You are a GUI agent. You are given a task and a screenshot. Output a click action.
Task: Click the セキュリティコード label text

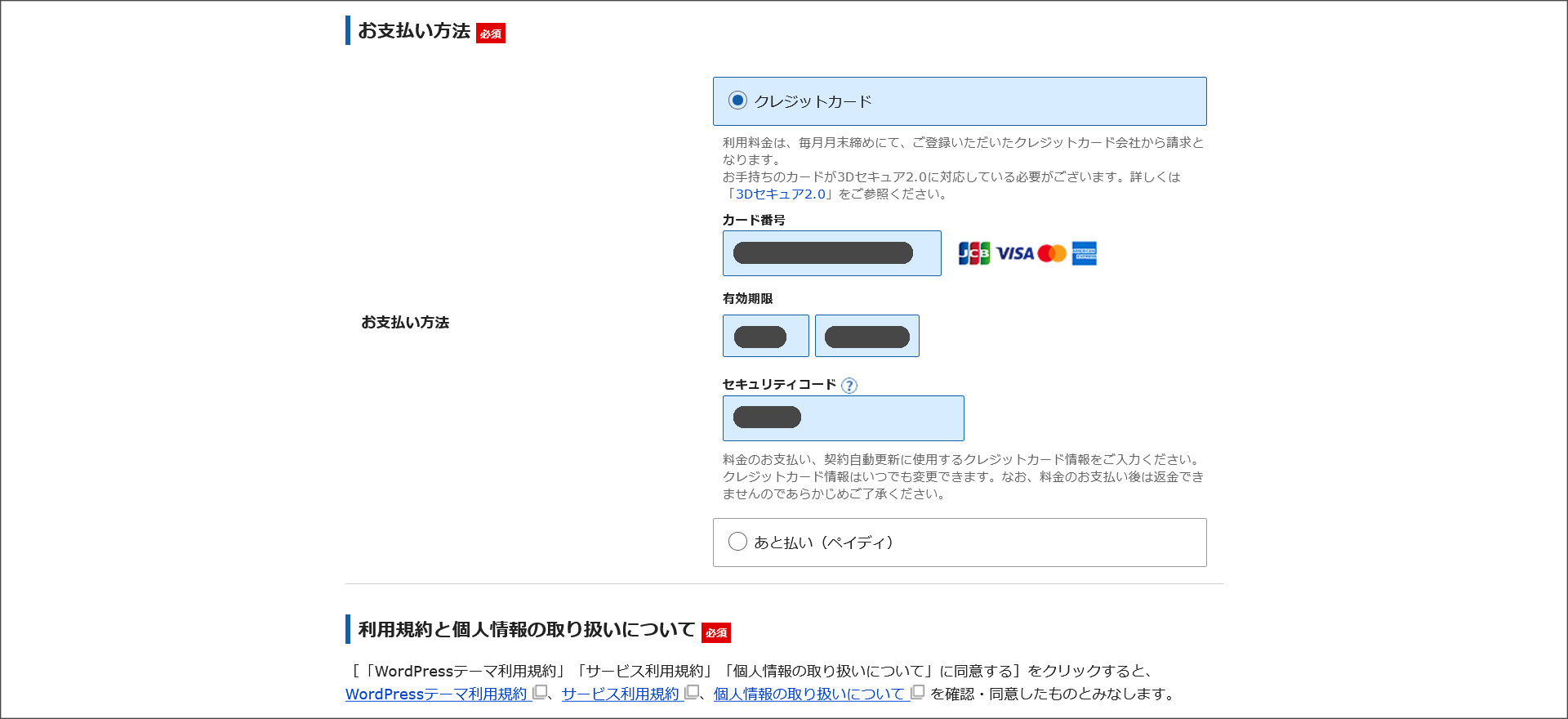[779, 384]
